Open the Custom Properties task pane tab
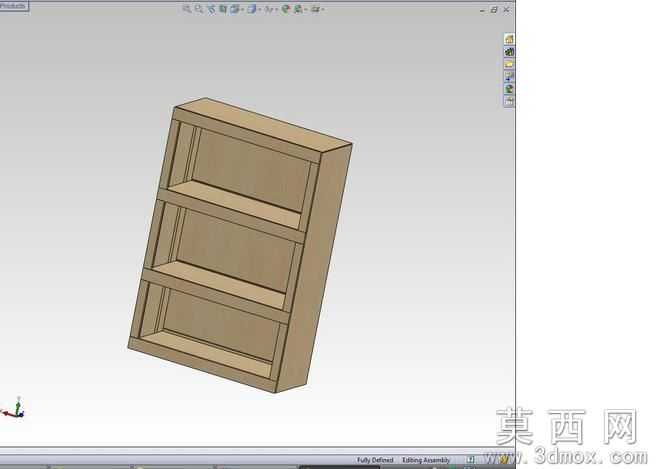 click(x=509, y=101)
